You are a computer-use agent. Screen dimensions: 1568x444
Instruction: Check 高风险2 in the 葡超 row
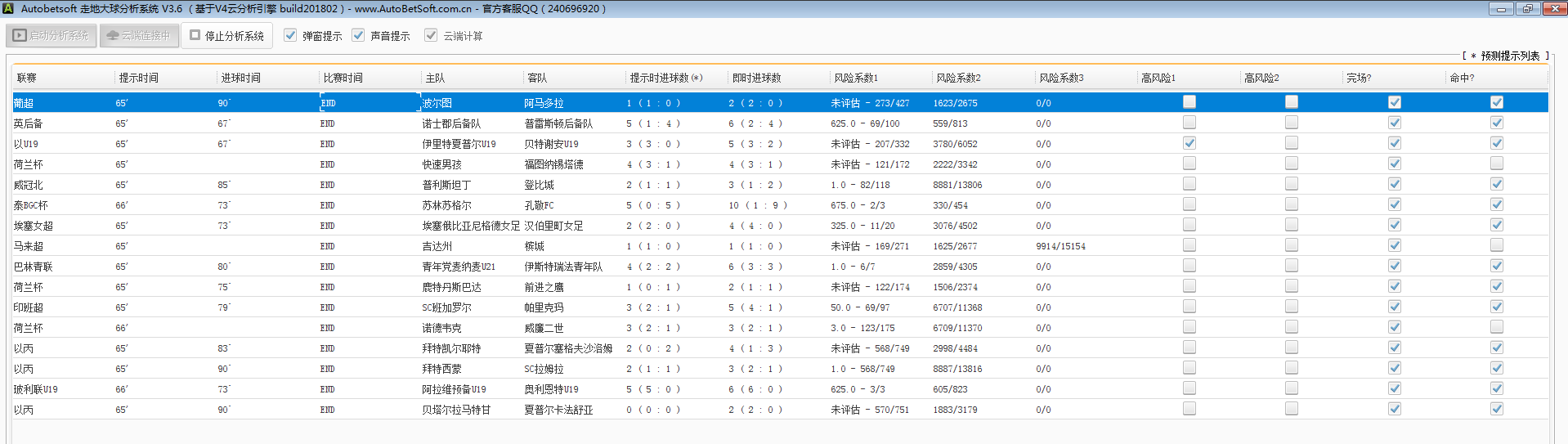[x=1292, y=102]
